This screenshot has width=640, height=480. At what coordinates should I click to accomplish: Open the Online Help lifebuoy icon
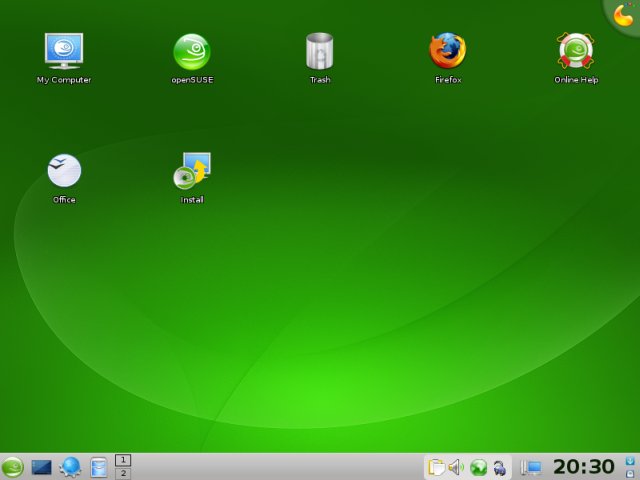[576, 51]
